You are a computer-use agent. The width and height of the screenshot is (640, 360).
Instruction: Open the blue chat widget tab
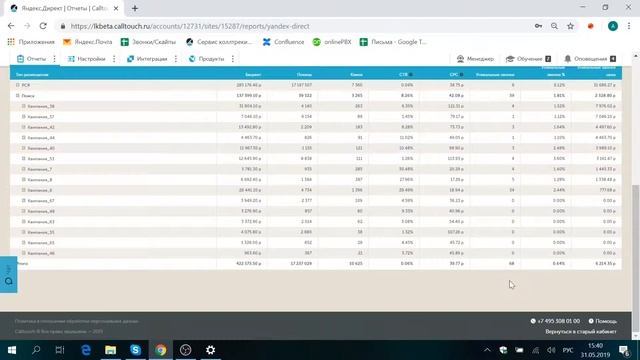coord(9,274)
